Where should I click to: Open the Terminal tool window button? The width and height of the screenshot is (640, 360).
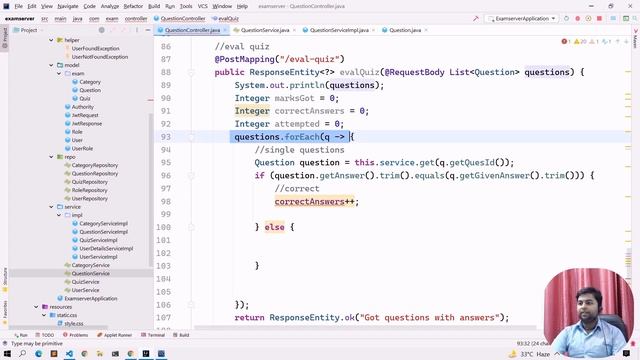coord(153,335)
